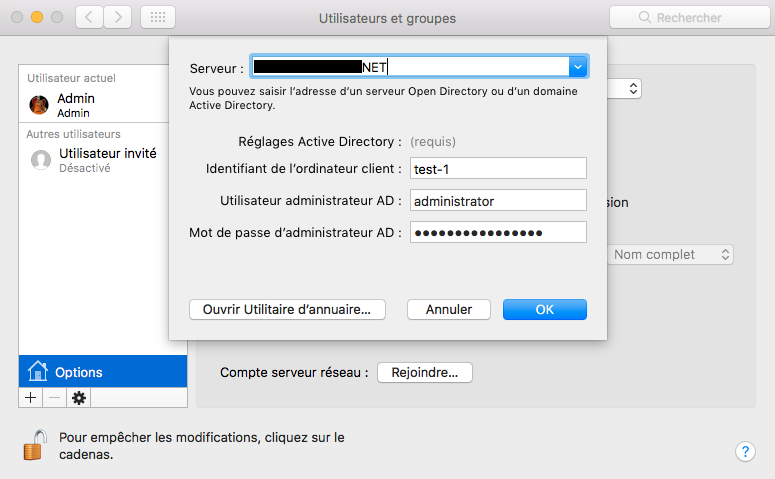Click the Rechercher search field
Screen dimensions: 775x479
coord(689,17)
